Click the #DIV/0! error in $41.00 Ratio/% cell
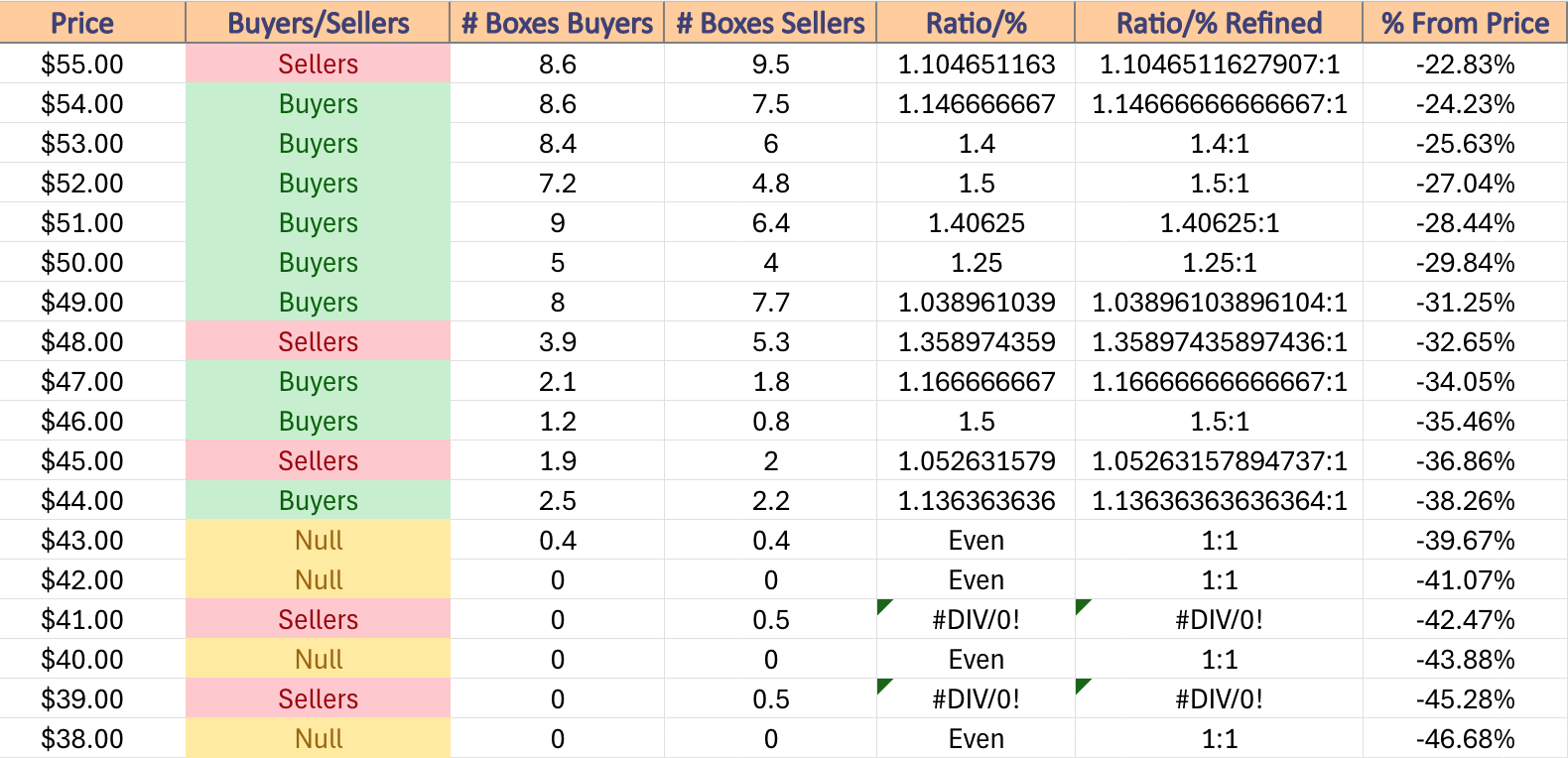The image size is (1568, 758). tap(976, 619)
